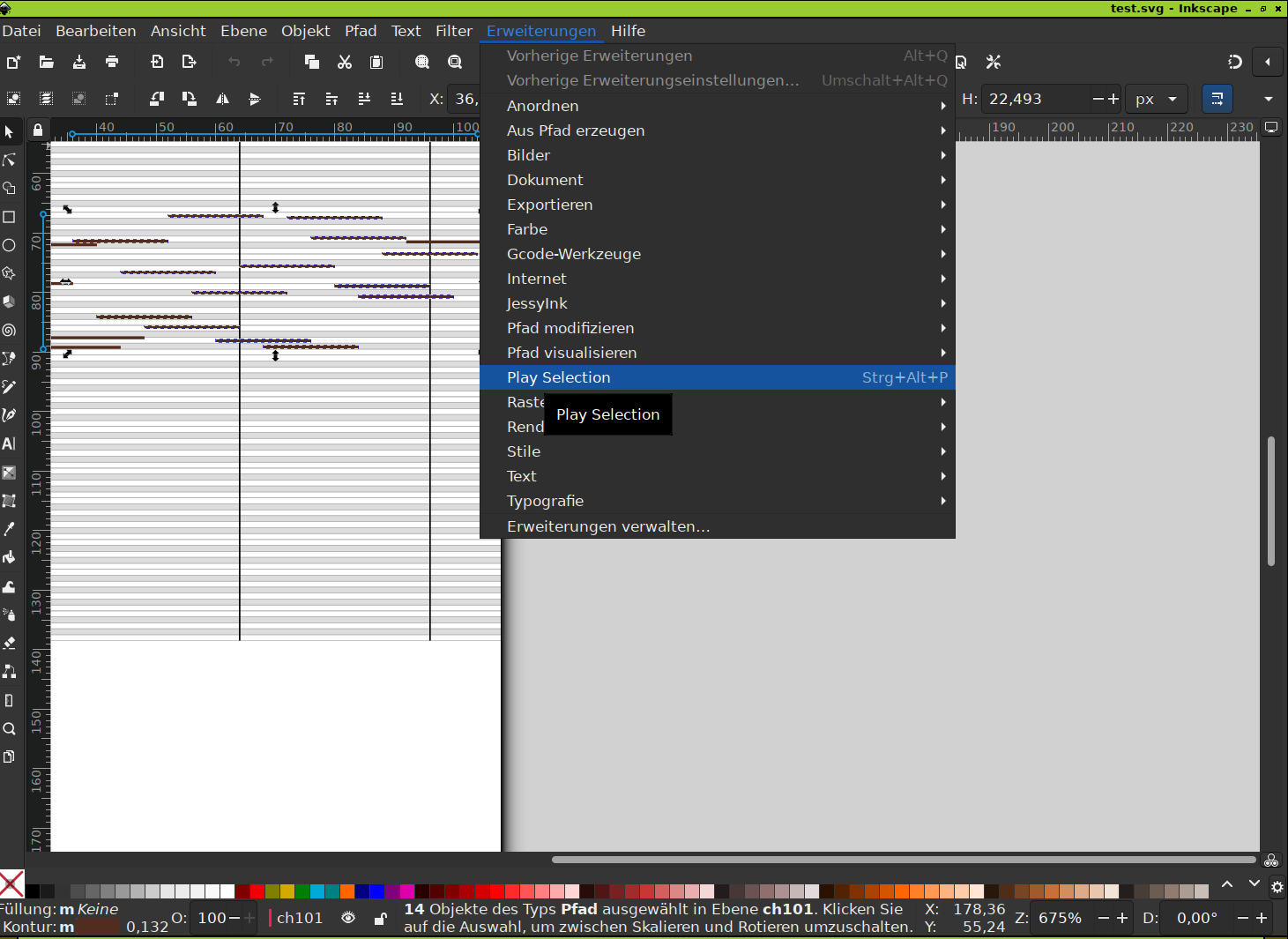This screenshot has width=1288, height=939.
Task: Activate the Eraser tool
Action: (x=10, y=643)
